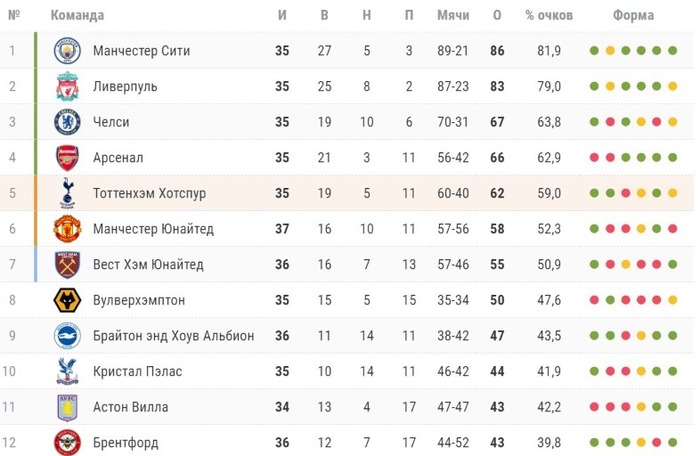
Task: Click the Chelsea club crest
Action: pos(67,121)
